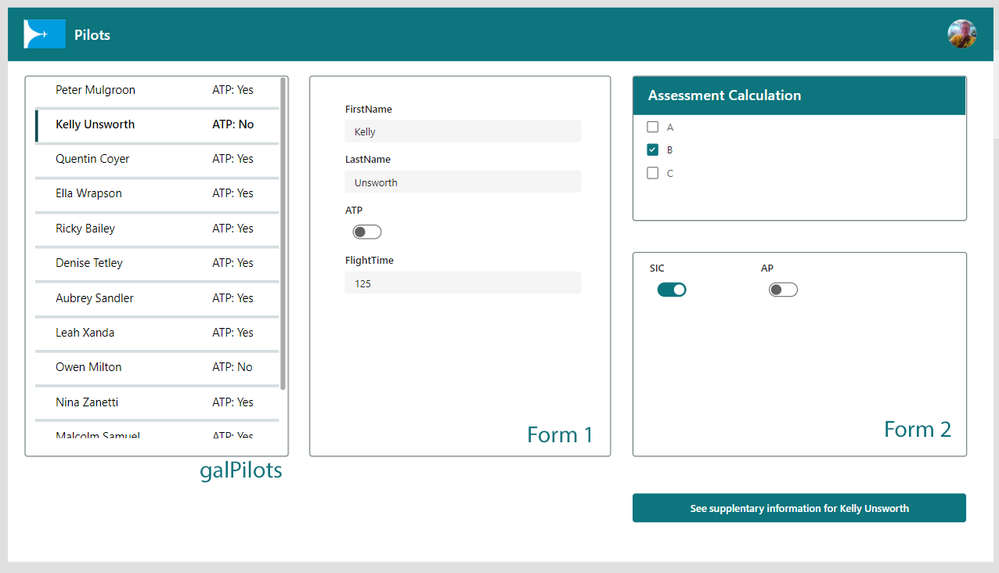Select Ricky Bailey in the pilots list
The image size is (999, 573).
click(157, 229)
